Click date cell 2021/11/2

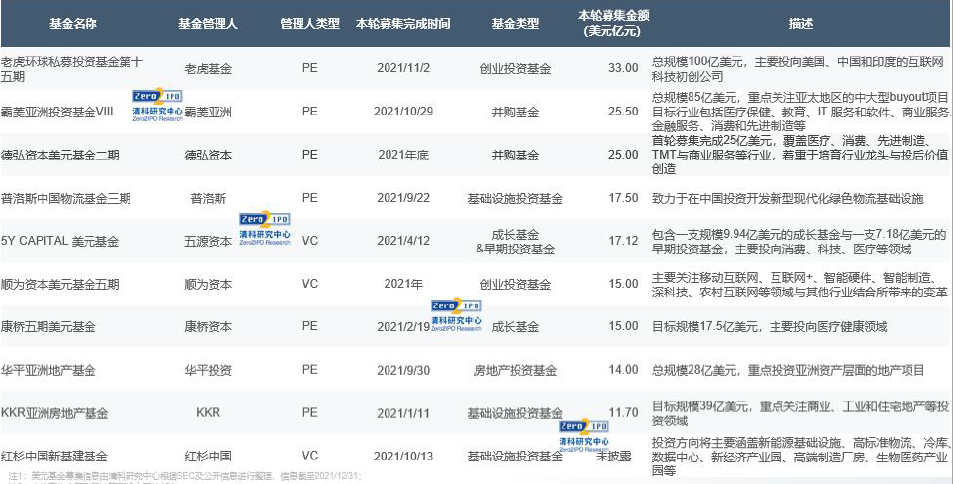click(403, 68)
